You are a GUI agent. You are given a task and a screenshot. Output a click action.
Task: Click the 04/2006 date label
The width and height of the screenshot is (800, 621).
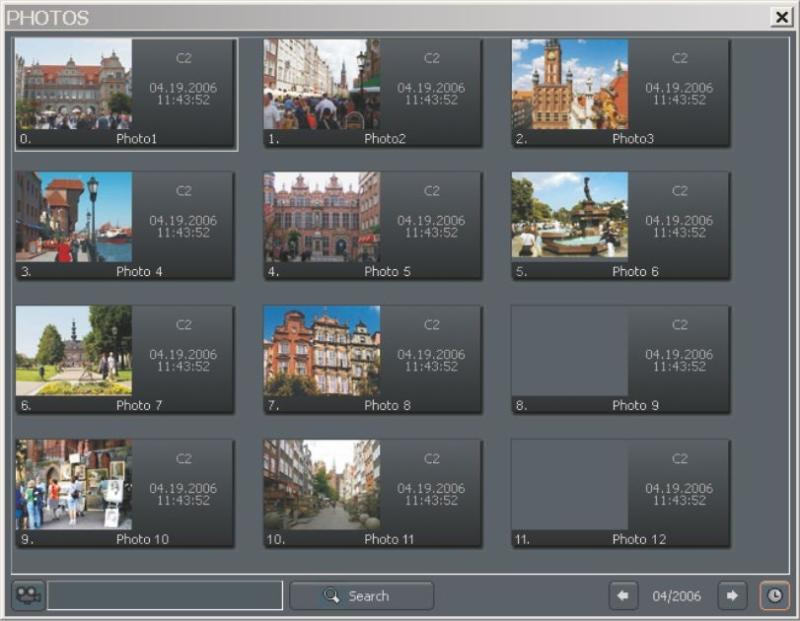click(x=677, y=596)
